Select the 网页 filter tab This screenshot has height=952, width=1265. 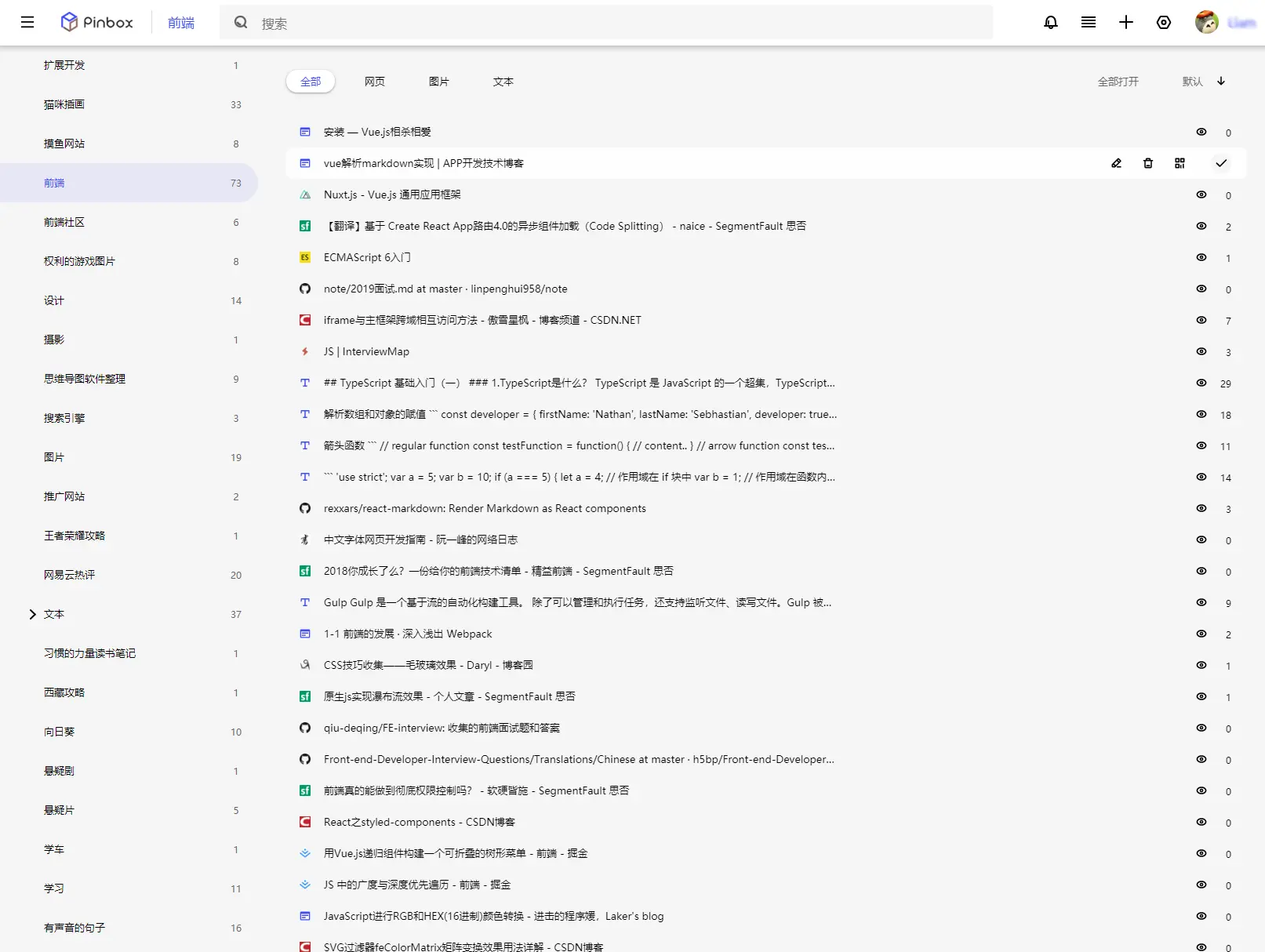[x=375, y=82]
